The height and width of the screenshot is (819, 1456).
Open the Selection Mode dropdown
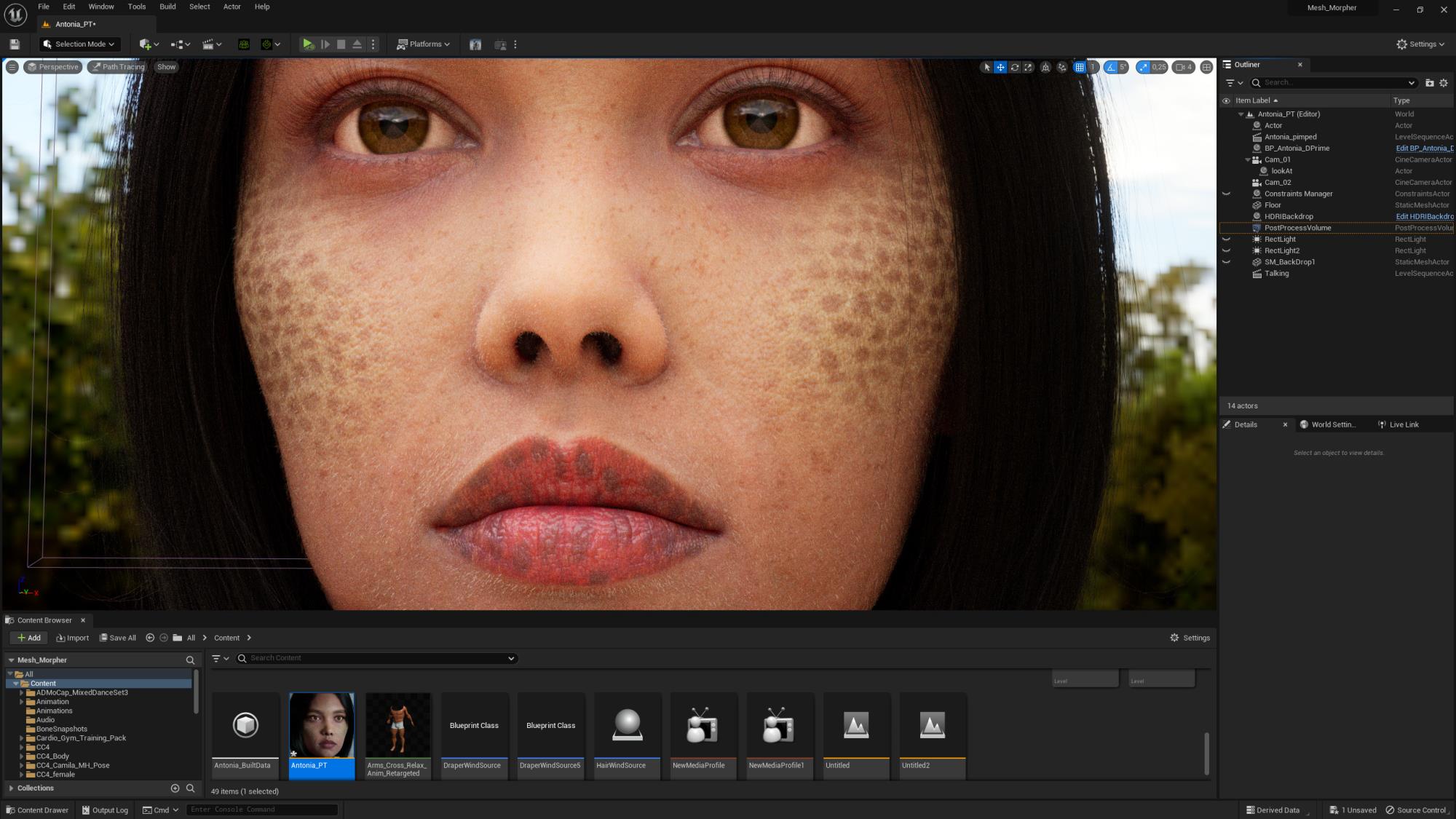click(79, 44)
